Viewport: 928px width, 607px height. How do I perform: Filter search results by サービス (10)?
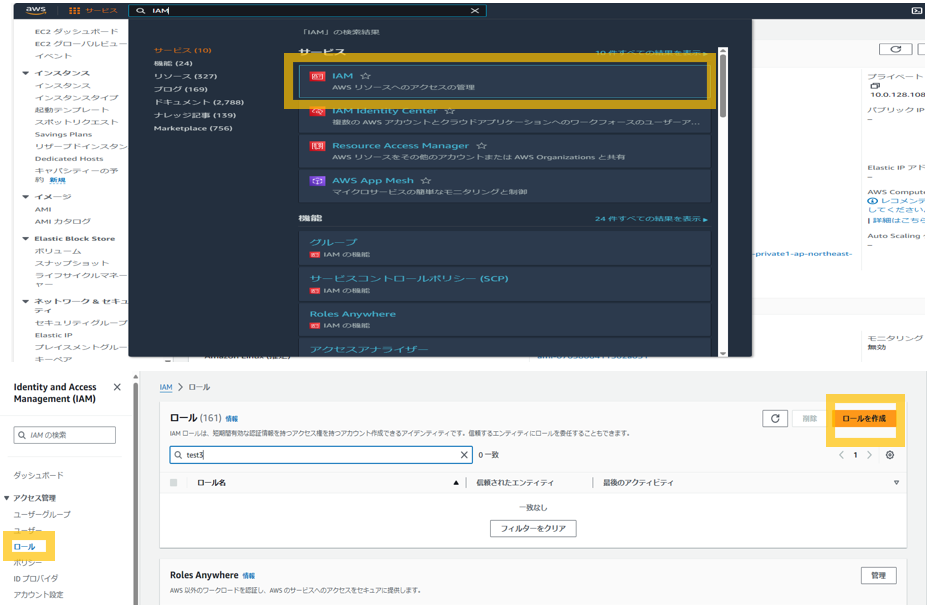(182, 50)
